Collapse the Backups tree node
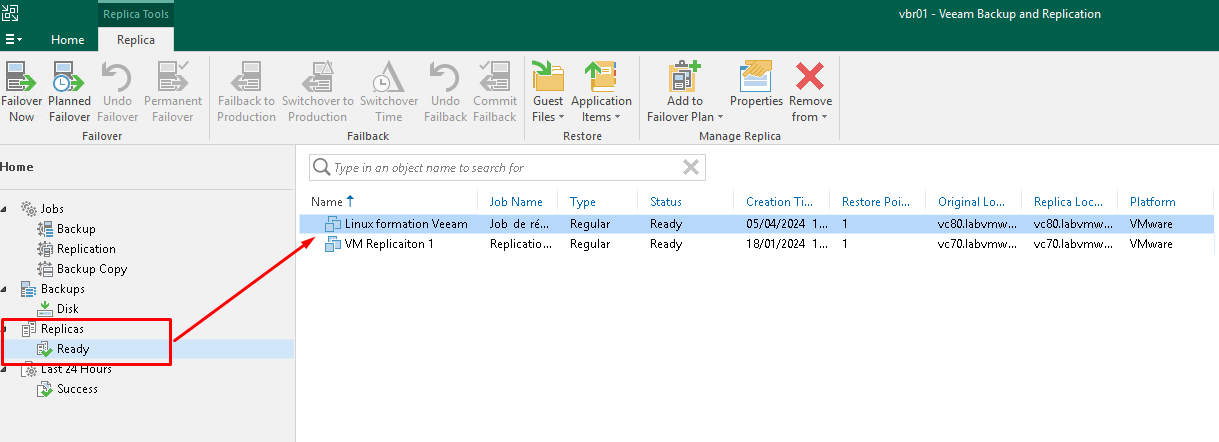The height and width of the screenshot is (442, 1219). pyautogui.click(x=3, y=289)
